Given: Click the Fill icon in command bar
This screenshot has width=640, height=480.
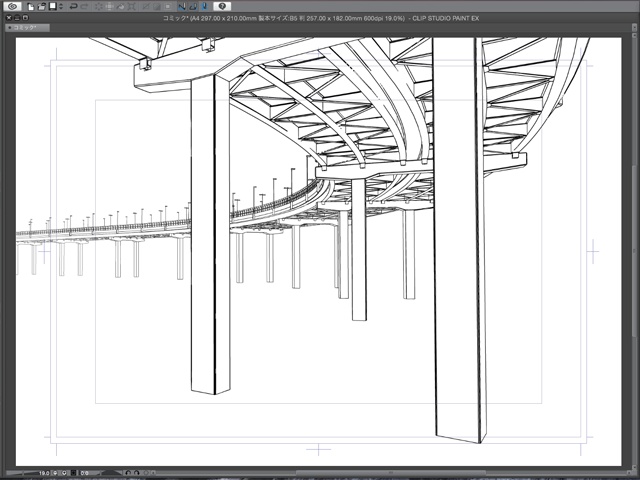Looking at the screenshot, I should tap(120, 6).
